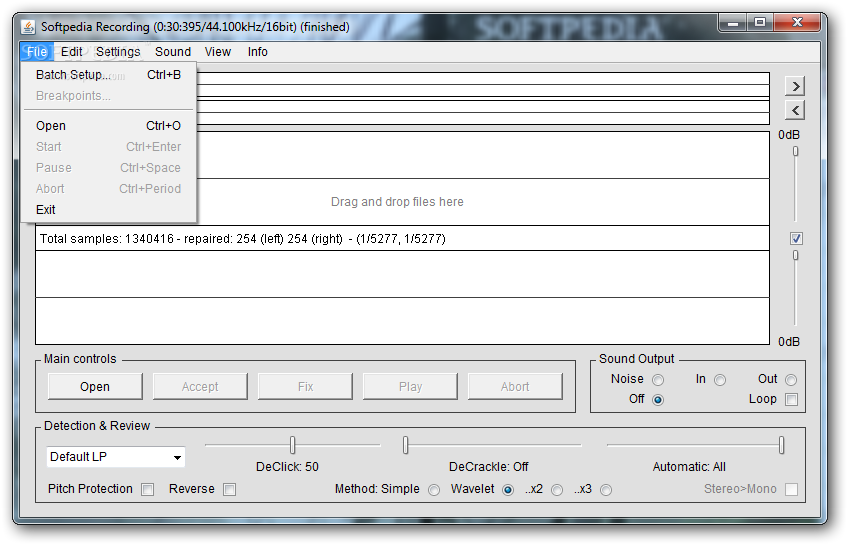This screenshot has height=545, width=848.
Task: Select Open in the File menu
Action: (109, 125)
